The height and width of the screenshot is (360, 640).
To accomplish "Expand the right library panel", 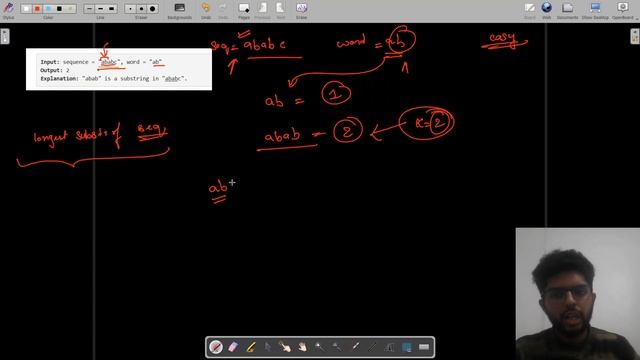I will 635,36.
